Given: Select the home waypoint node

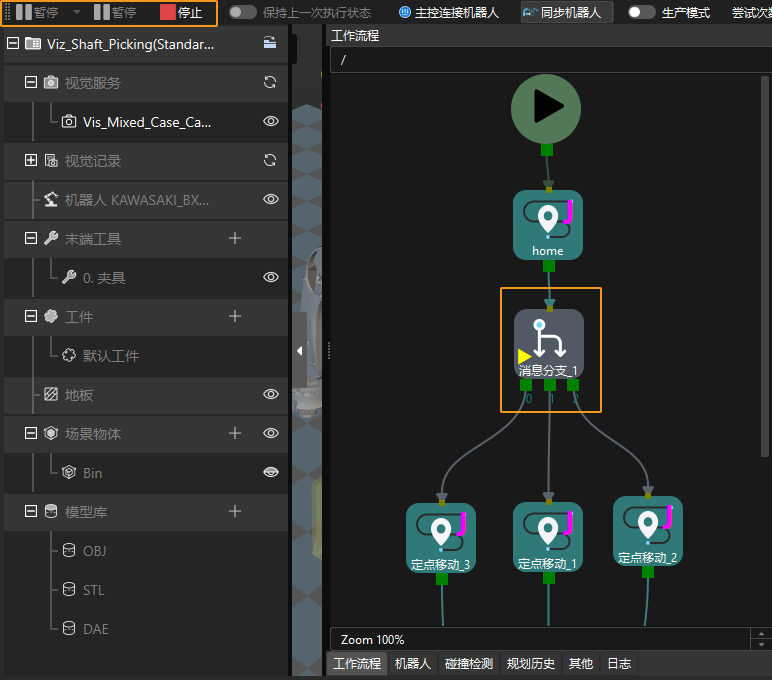Looking at the screenshot, I should click(x=548, y=224).
